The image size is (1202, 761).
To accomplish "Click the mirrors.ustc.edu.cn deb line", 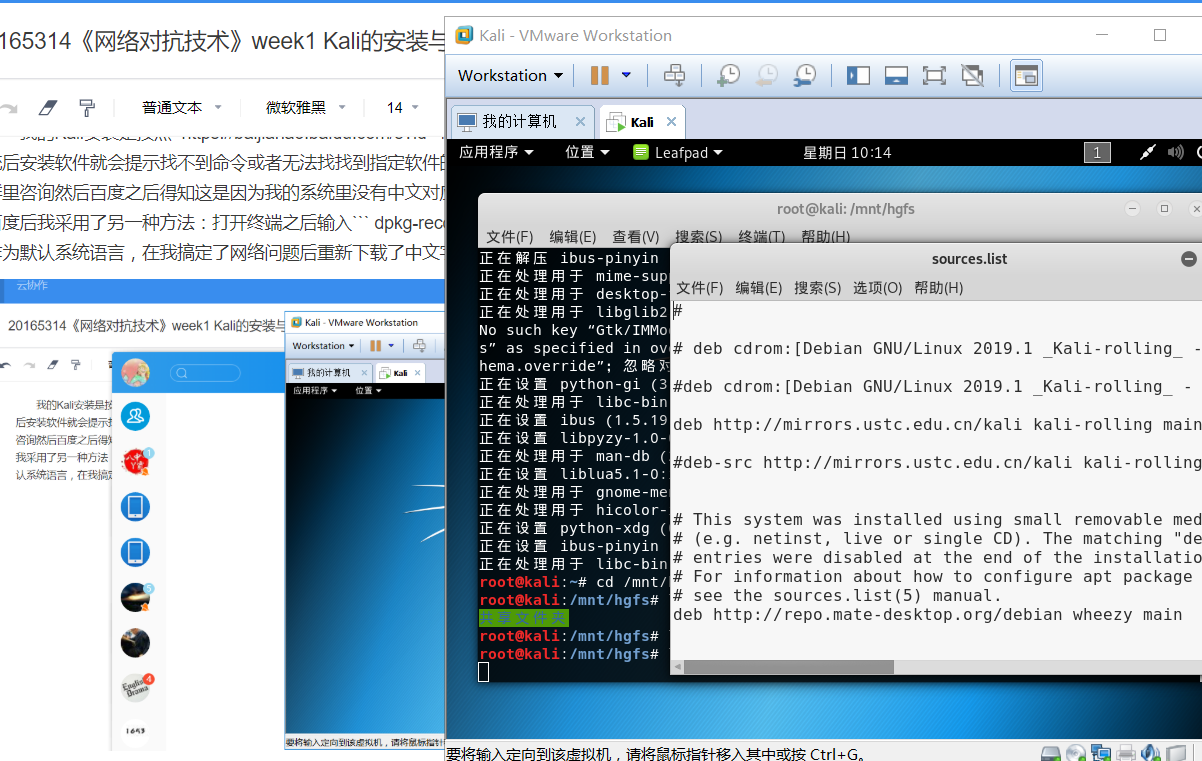I will coord(937,424).
